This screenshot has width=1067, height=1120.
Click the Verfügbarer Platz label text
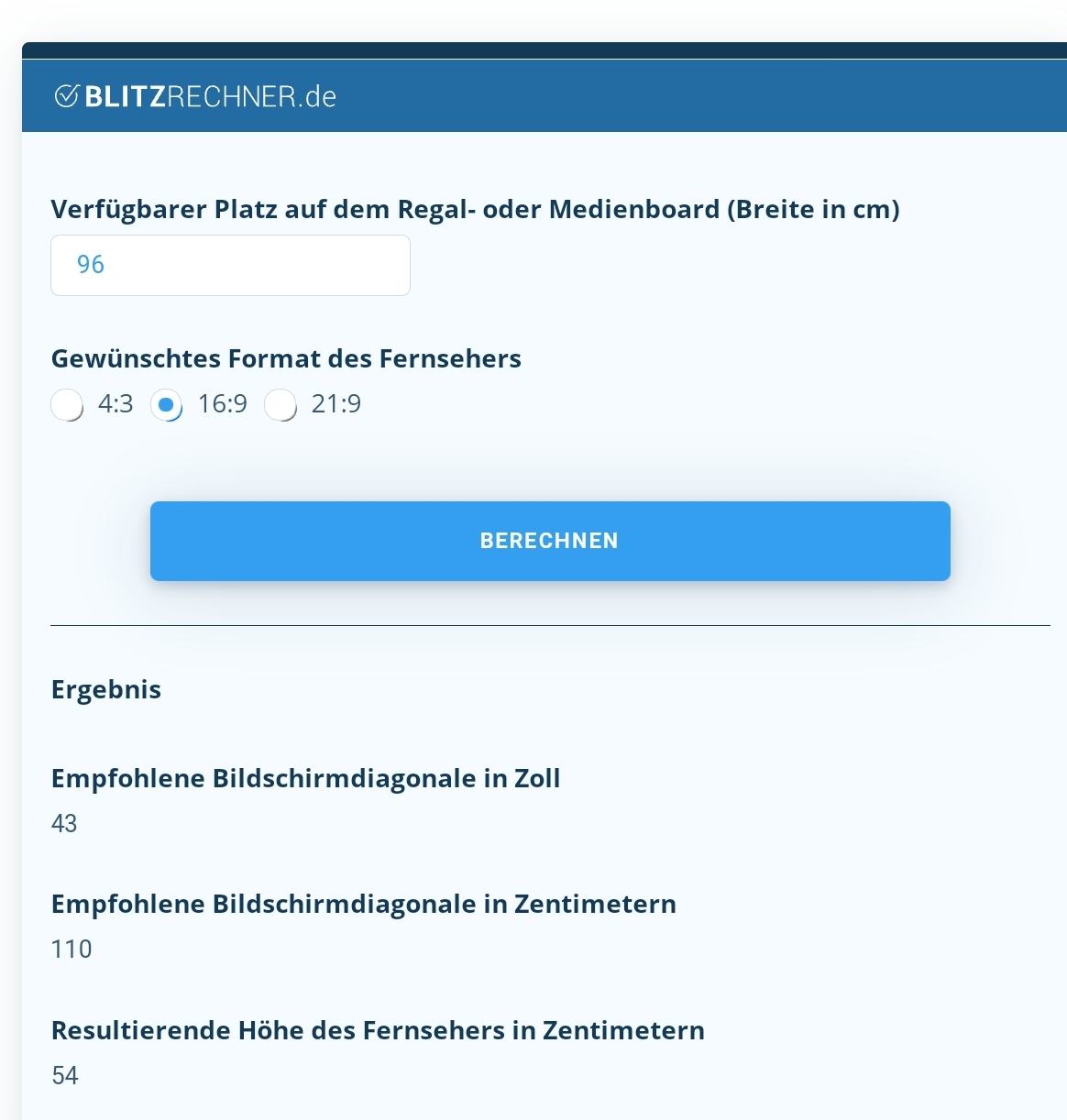point(477,208)
